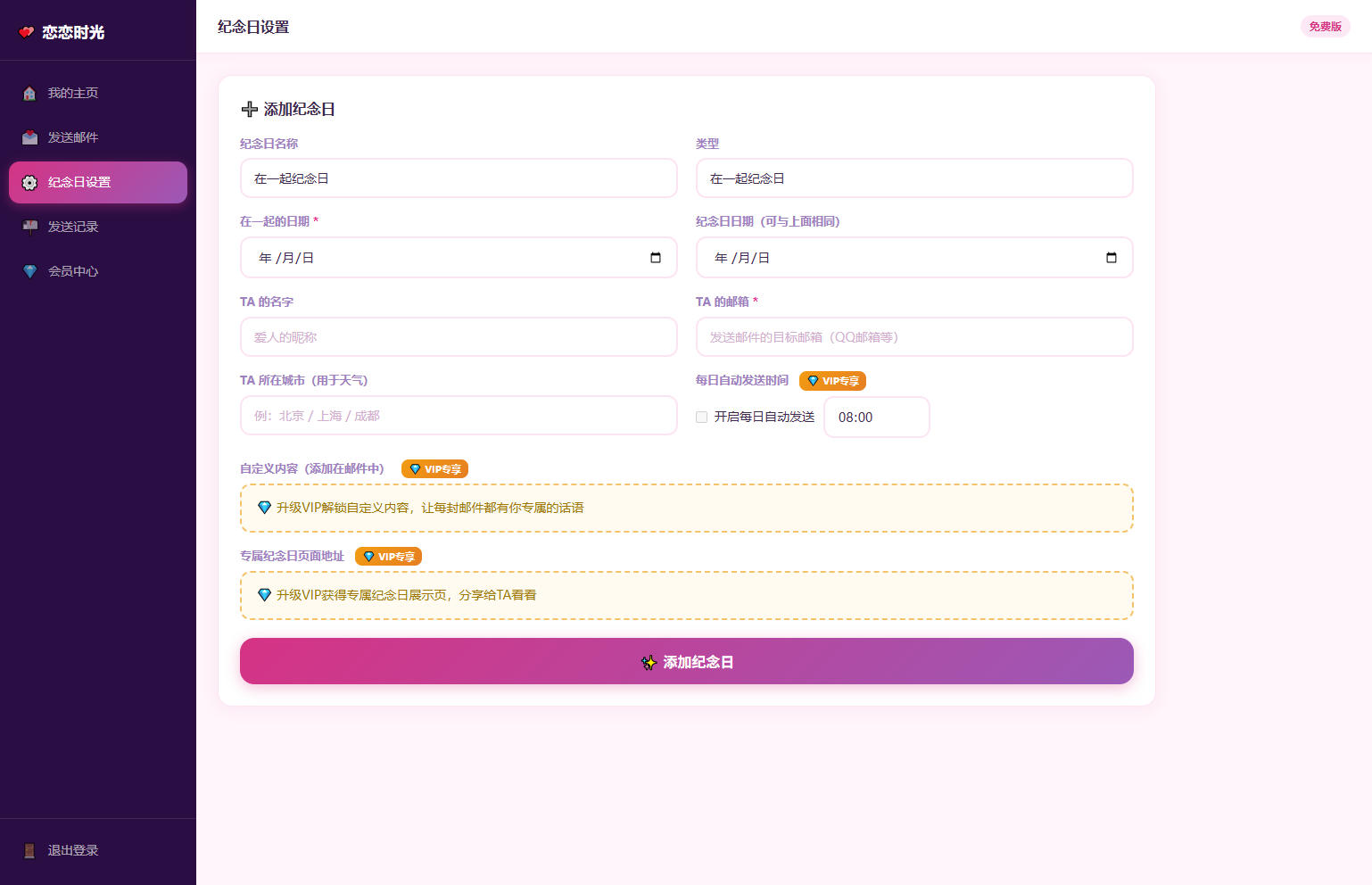The height and width of the screenshot is (885, 1372).
Task: Click the 免费版 badge at top right
Action: coord(1325,27)
